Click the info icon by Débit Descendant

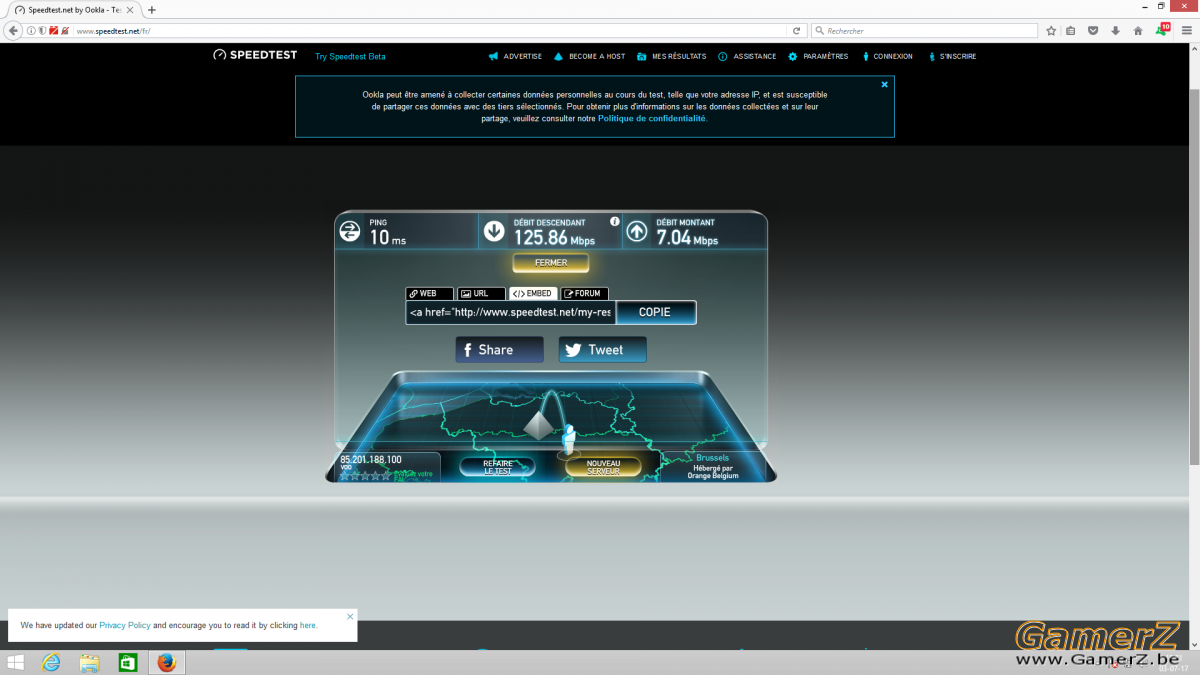click(x=614, y=222)
